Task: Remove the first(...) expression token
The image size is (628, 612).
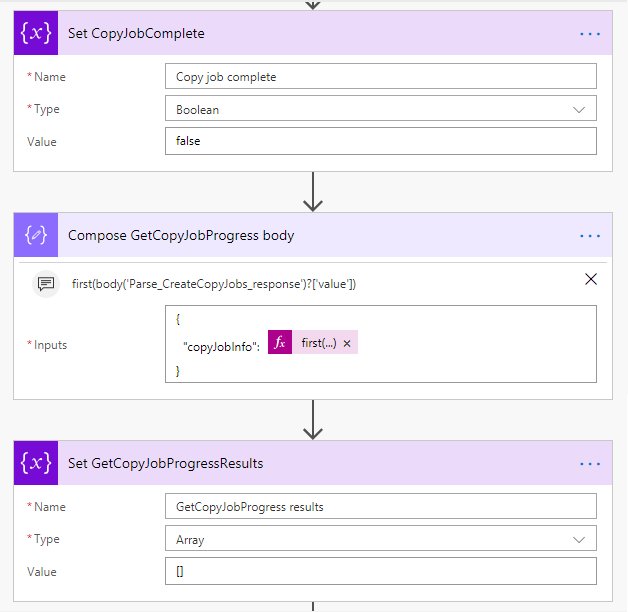Action: click(x=347, y=343)
